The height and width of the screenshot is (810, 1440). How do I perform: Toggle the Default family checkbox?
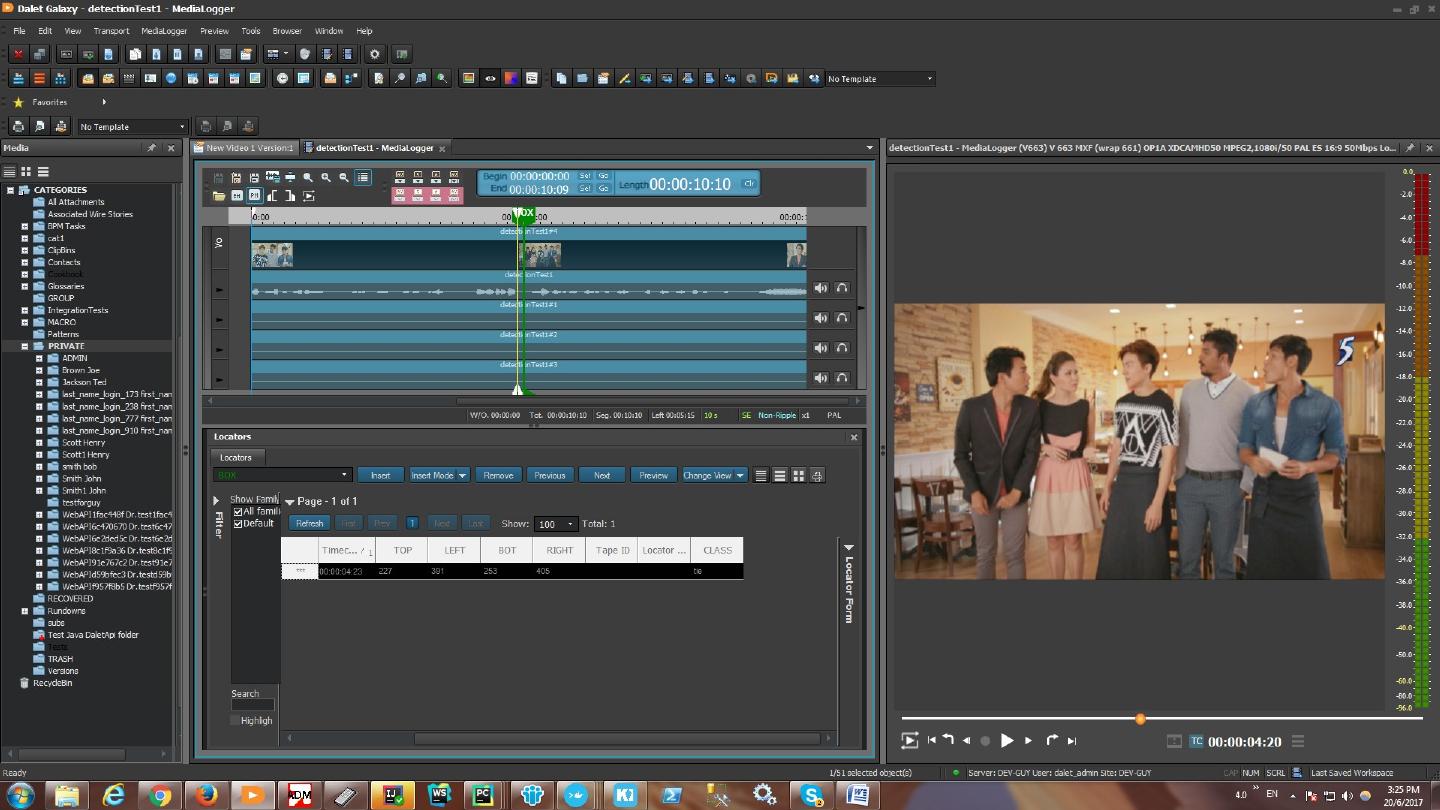[238, 524]
